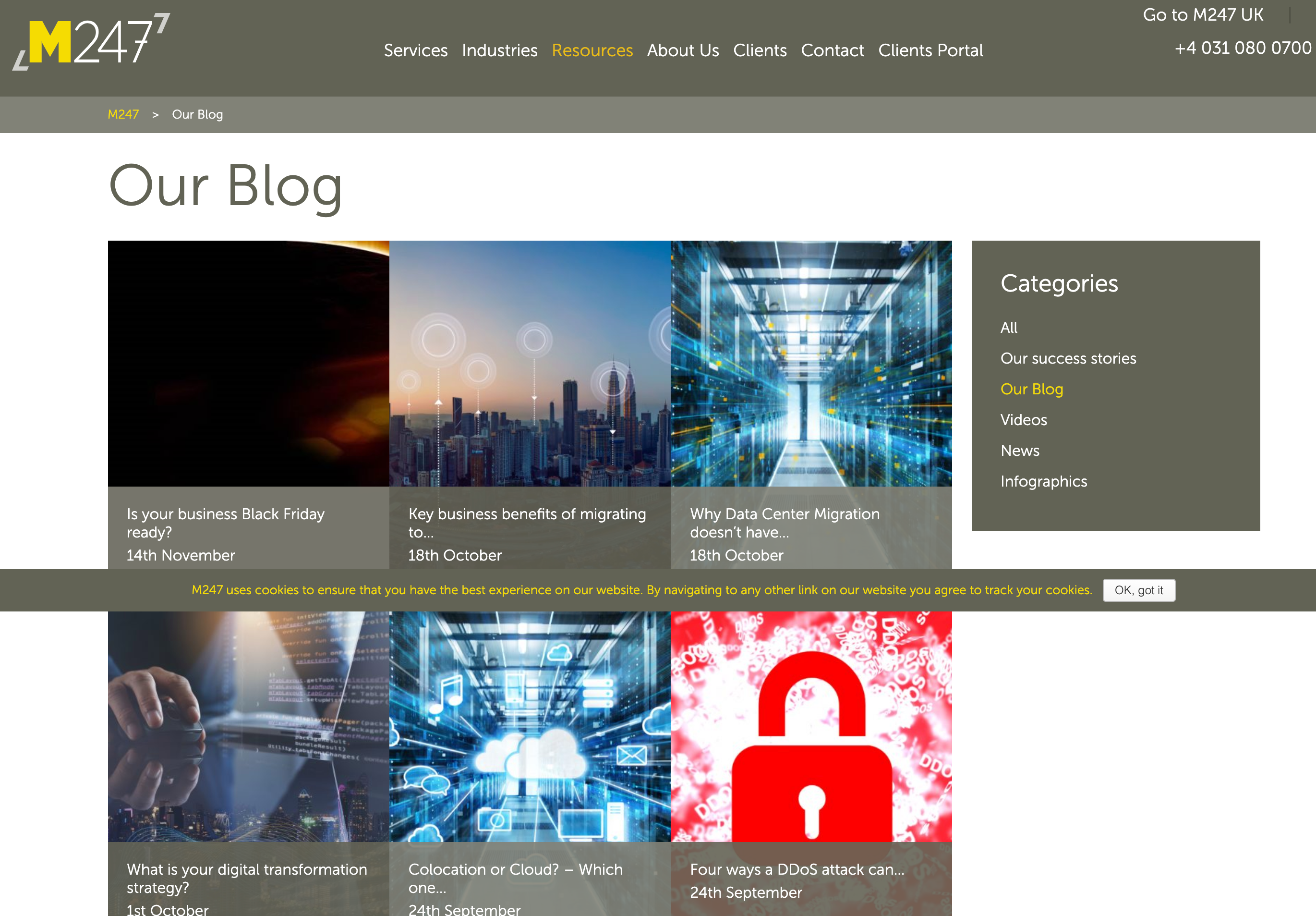This screenshot has height=916, width=1316.
Task: Filter by All categories
Action: 1009,328
